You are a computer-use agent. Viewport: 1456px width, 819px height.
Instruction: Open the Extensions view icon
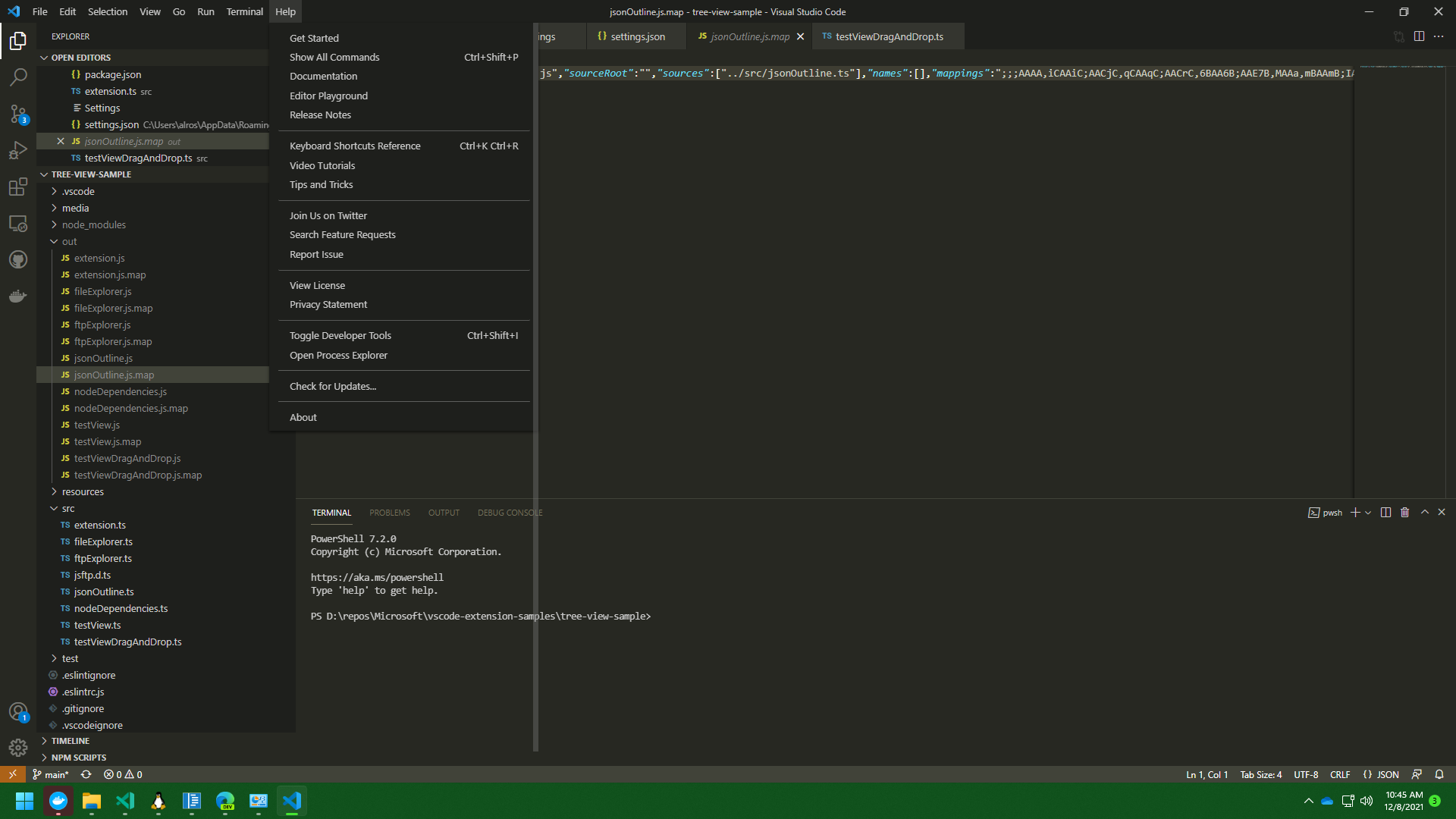18,187
